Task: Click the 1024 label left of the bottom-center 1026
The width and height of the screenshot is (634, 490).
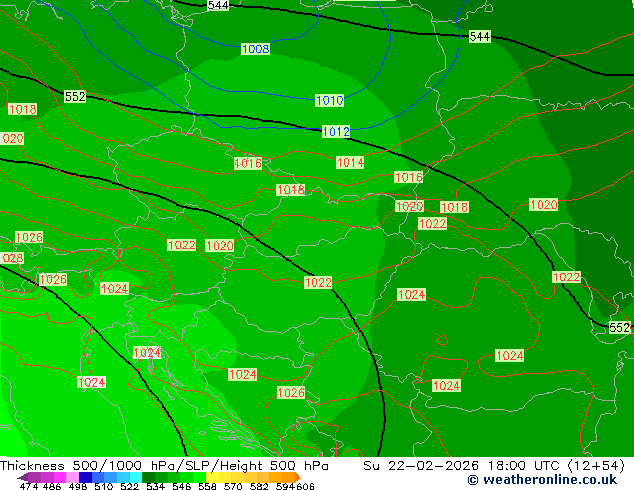Action: click(x=243, y=374)
